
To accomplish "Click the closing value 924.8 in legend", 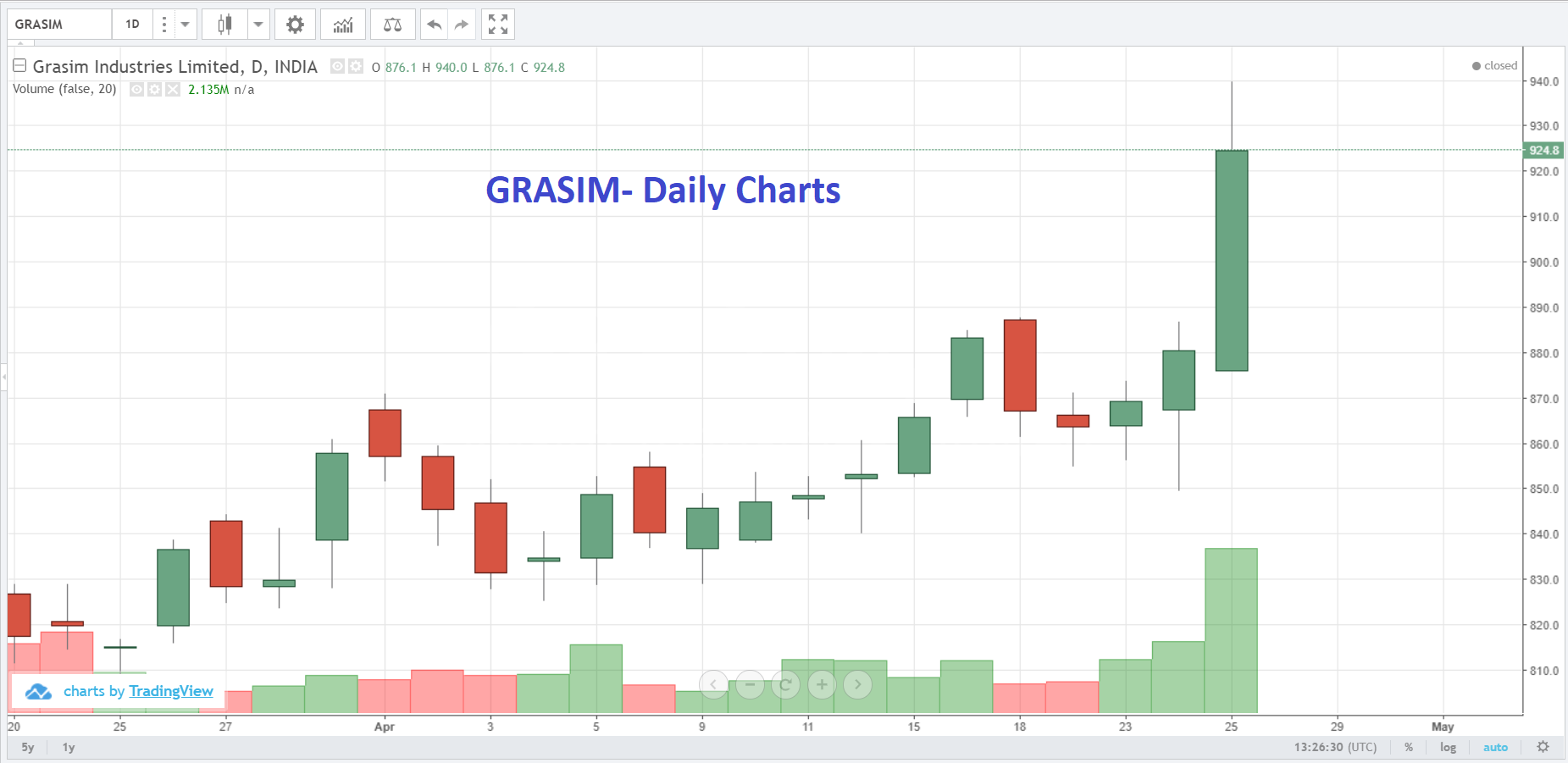I will pyautogui.click(x=549, y=68).
